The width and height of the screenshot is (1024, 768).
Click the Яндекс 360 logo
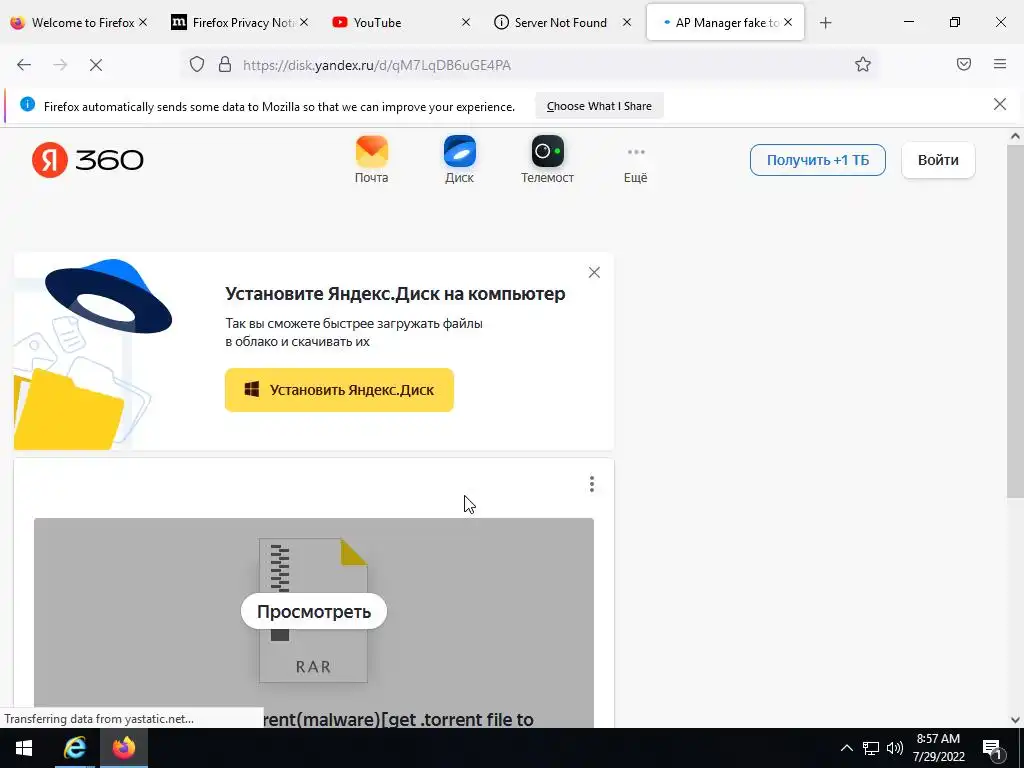pyautogui.click(x=88, y=160)
